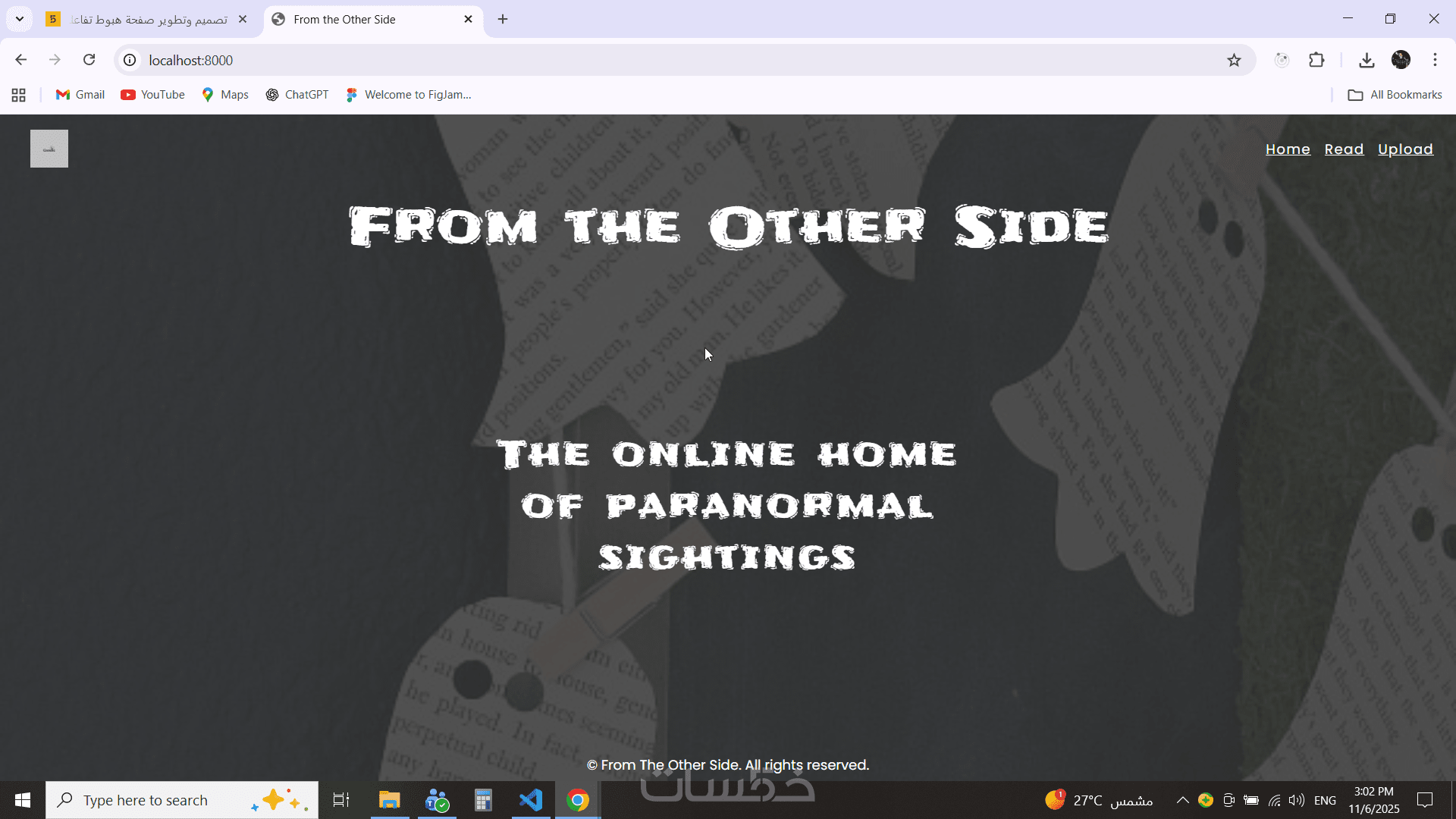Image resolution: width=1456 pixels, height=819 pixels.
Task: Open the Upload page link
Action: [1405, 149]
